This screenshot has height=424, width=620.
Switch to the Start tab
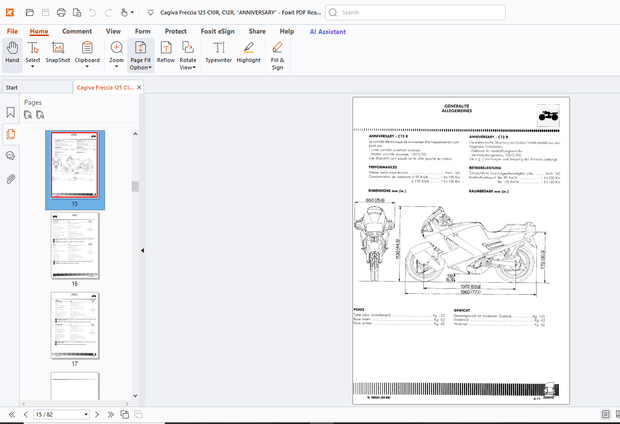tap(37, 87)
